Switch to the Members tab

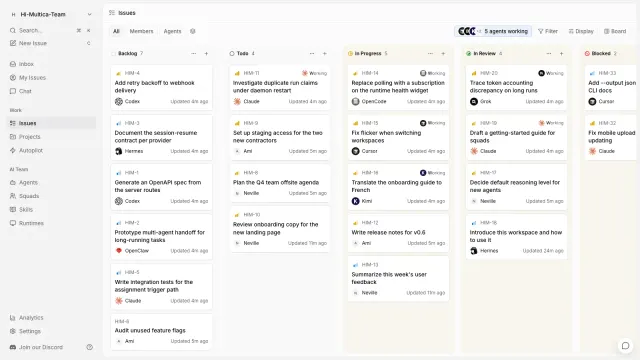(141, 31)
